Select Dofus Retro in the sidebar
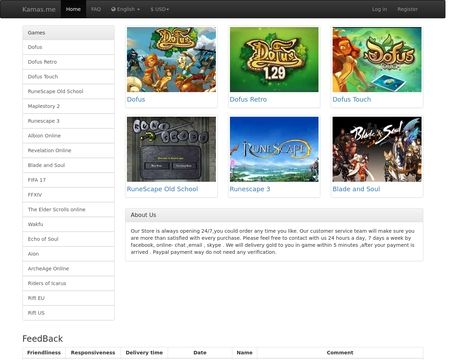The width and height of the screenshot is (450, 360). [x=68, y=62]
